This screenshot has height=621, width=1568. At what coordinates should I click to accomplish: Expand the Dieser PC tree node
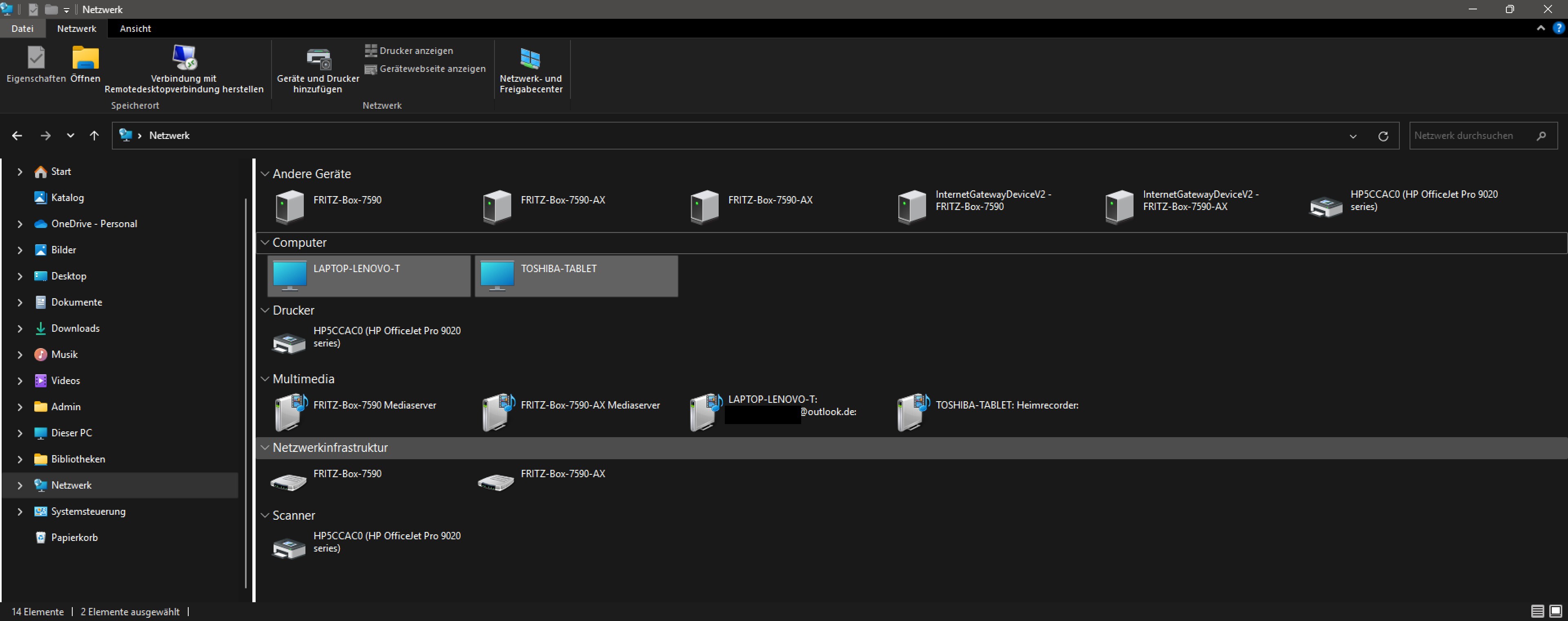[x=20, y=433]
